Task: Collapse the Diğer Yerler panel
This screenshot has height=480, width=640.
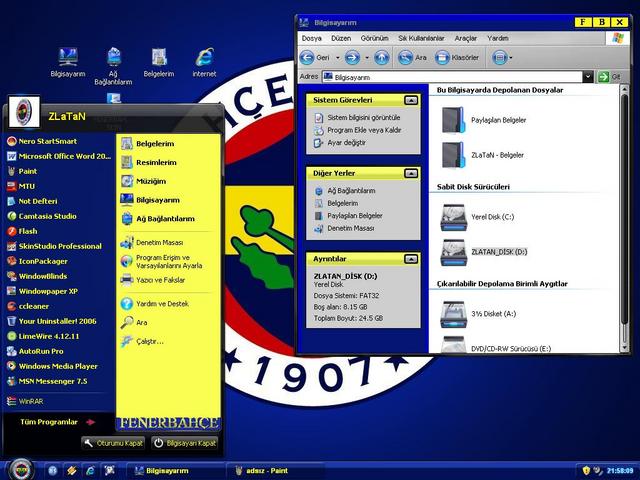Action: (x=411, y=173)
